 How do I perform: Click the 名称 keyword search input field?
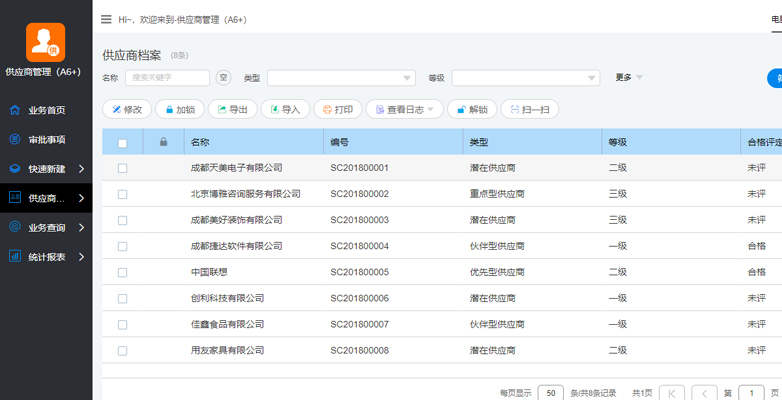pos(166,78)
